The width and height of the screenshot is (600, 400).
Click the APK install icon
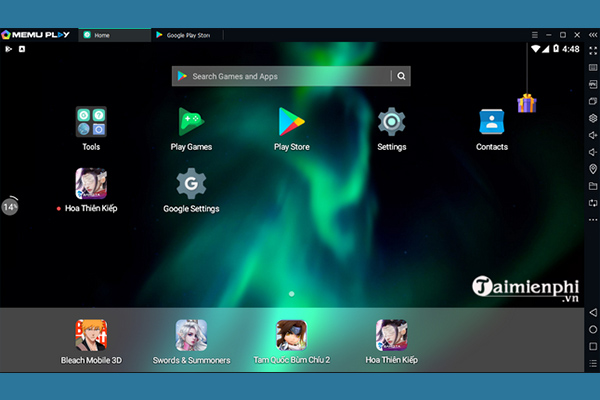pyautogui.click(x=593, y=84)
